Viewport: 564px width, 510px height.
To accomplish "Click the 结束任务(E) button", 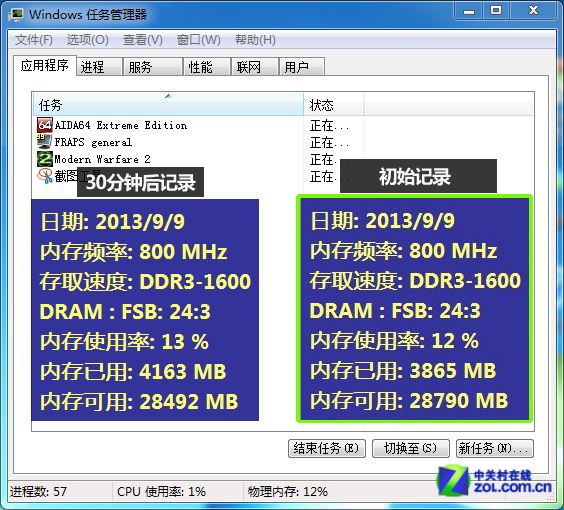I will point(327,448).
